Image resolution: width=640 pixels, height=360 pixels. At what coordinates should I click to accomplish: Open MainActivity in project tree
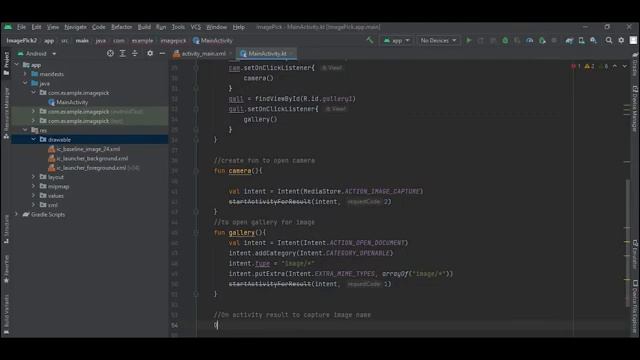coord(68,102)
